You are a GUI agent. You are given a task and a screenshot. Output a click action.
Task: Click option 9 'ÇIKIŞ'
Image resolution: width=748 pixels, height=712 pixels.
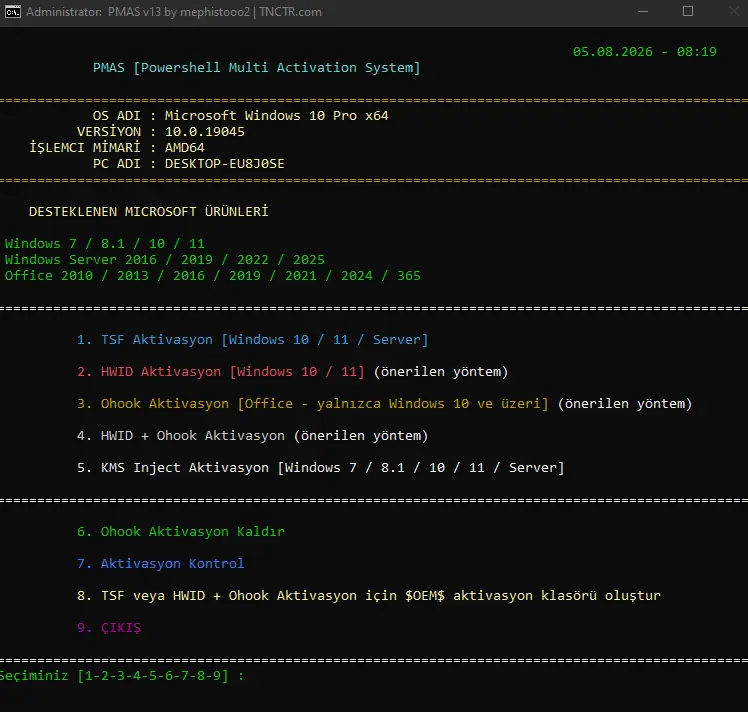(109, 627)
